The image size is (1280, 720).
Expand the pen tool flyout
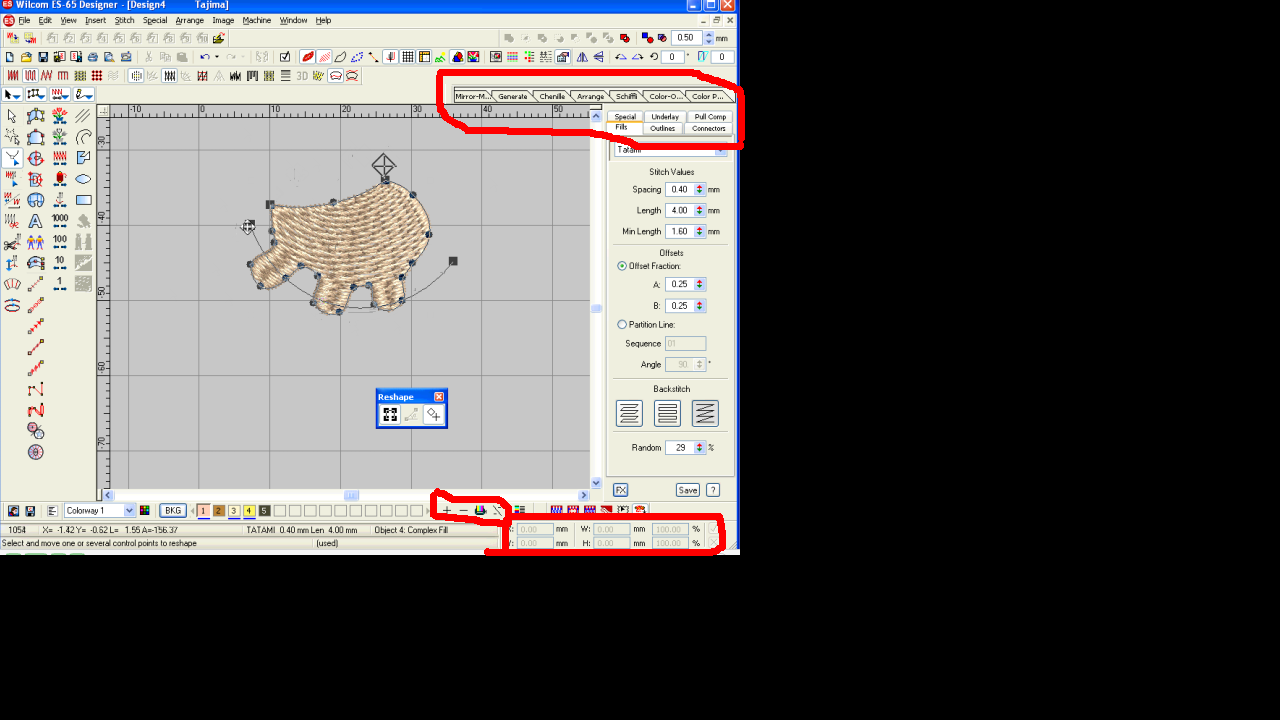84,94
